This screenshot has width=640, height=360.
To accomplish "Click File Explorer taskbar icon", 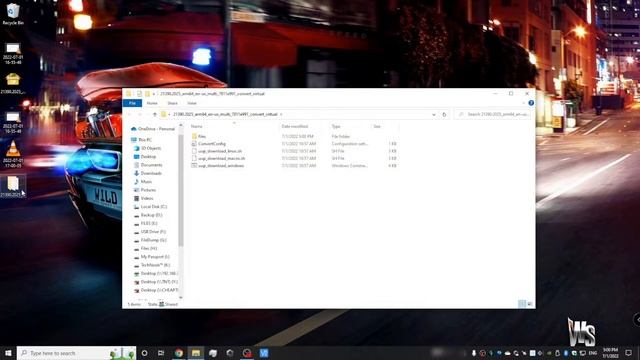I will coord(196,353).
